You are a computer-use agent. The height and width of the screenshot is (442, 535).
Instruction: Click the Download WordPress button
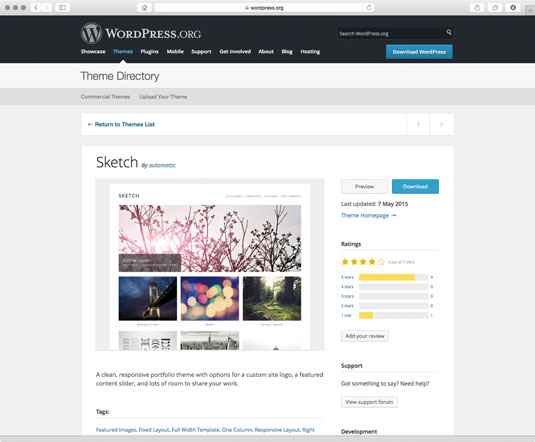click(x=419, y=52)
